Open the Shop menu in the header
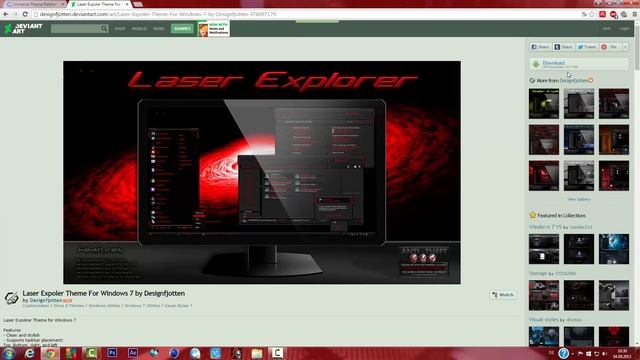The height and width of the screenshot is (360, 640). click(120, 29)
